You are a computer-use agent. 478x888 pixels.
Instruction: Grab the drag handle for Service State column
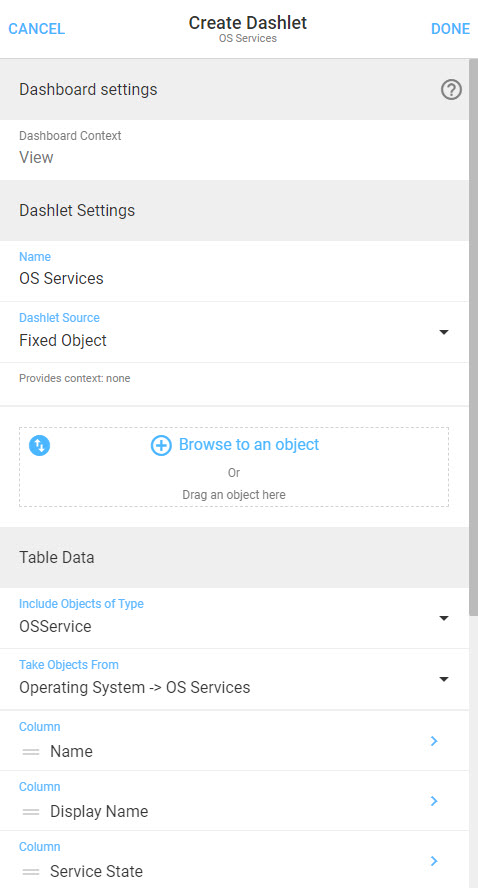pyautogui.click(x=31, y=872)
